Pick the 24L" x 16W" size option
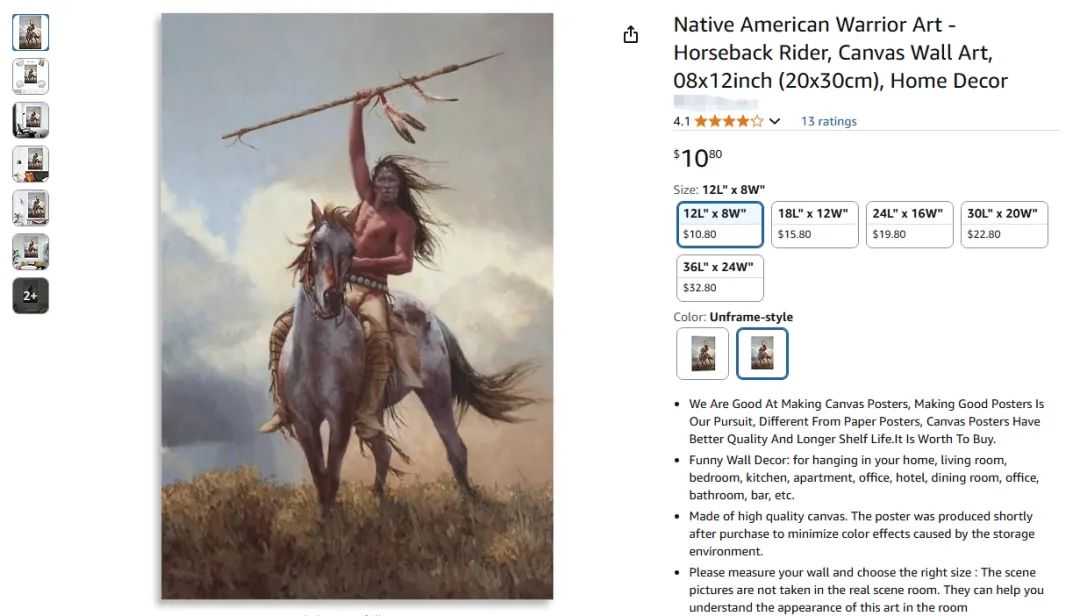Screen dimensions: 1080x616 click(909, 224)
